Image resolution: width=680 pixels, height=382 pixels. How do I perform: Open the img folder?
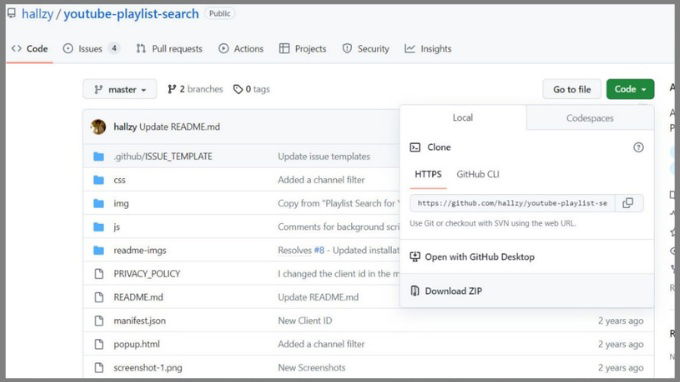pos(121,203)
